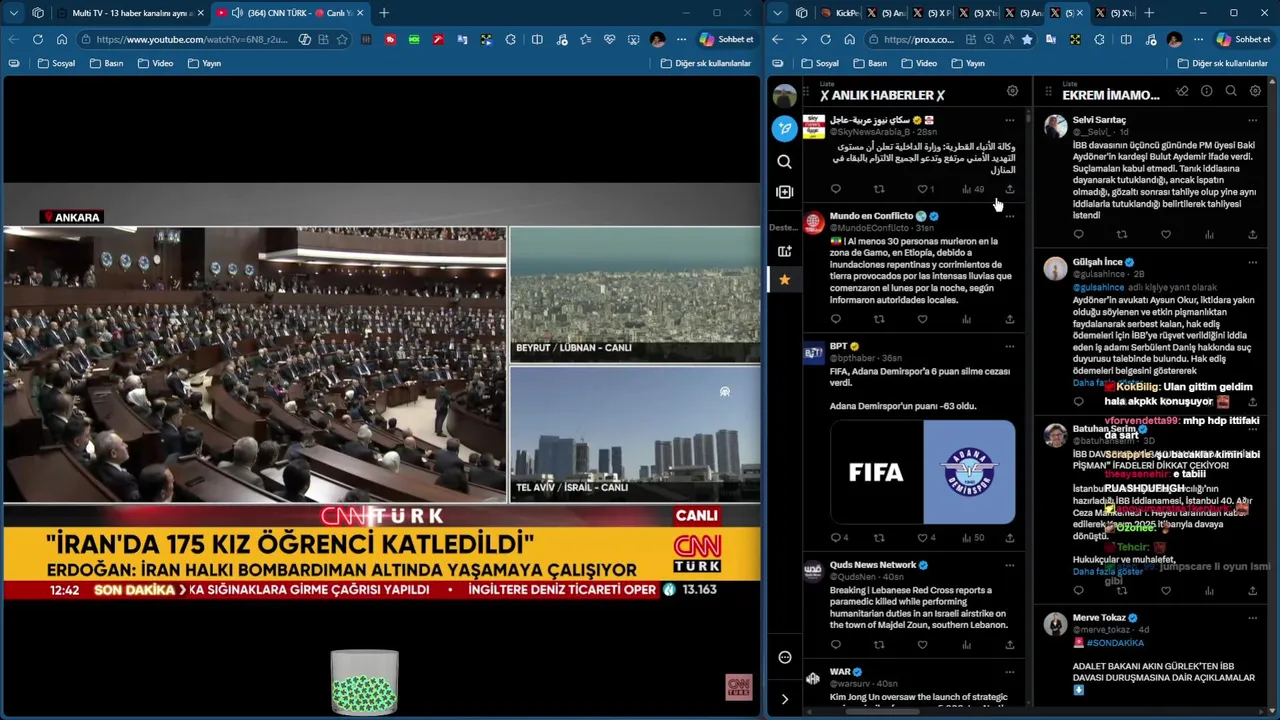Reply to Selvi Sarıtaç post
This screenshot has width=1280, height=720.
point(1078,235)
